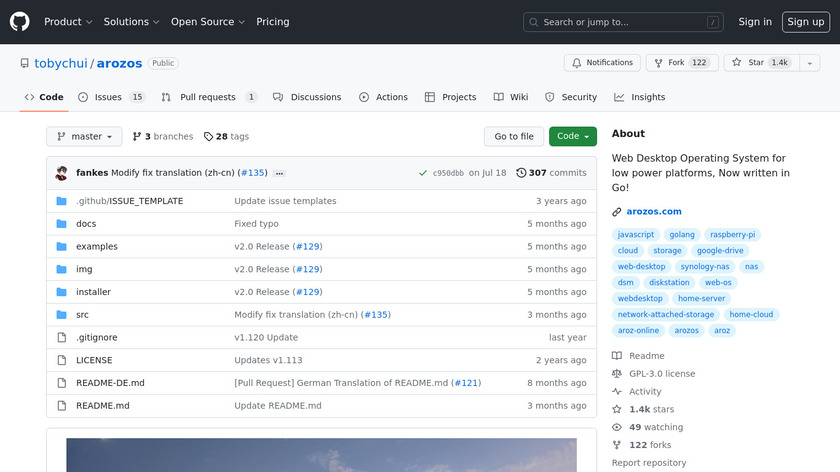Open the arozos.com website link

pyautogui.click(x=654, y=212)
